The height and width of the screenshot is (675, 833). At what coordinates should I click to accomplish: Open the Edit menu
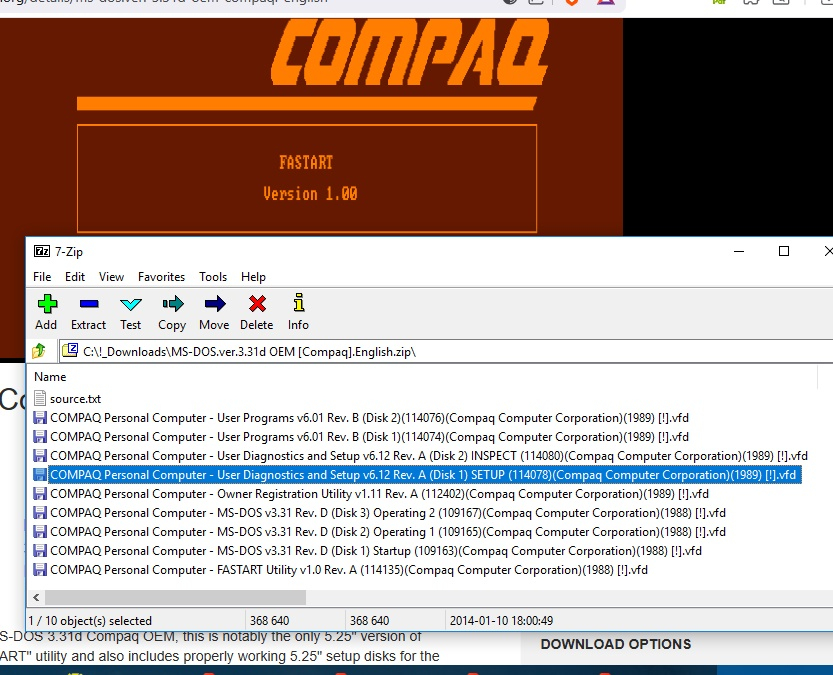coord(75,277)
